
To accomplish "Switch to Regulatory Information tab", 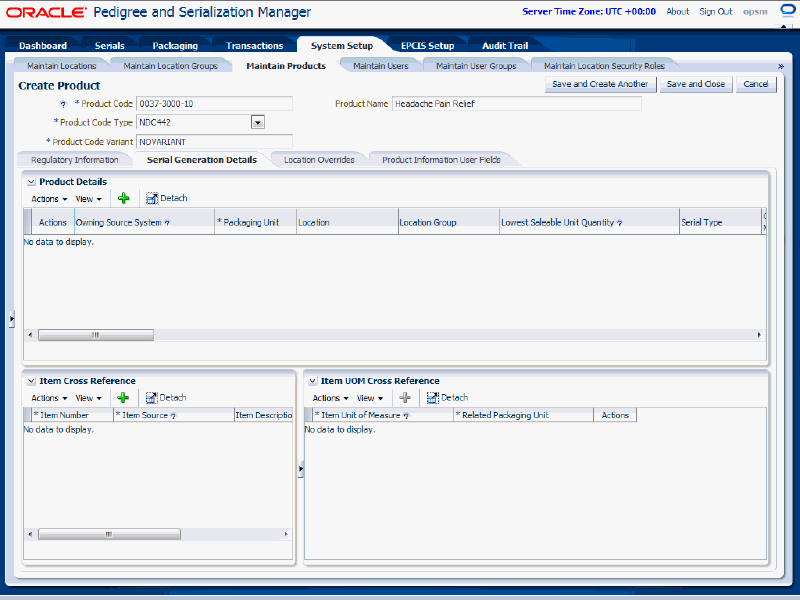I will (x=74, y=160).
